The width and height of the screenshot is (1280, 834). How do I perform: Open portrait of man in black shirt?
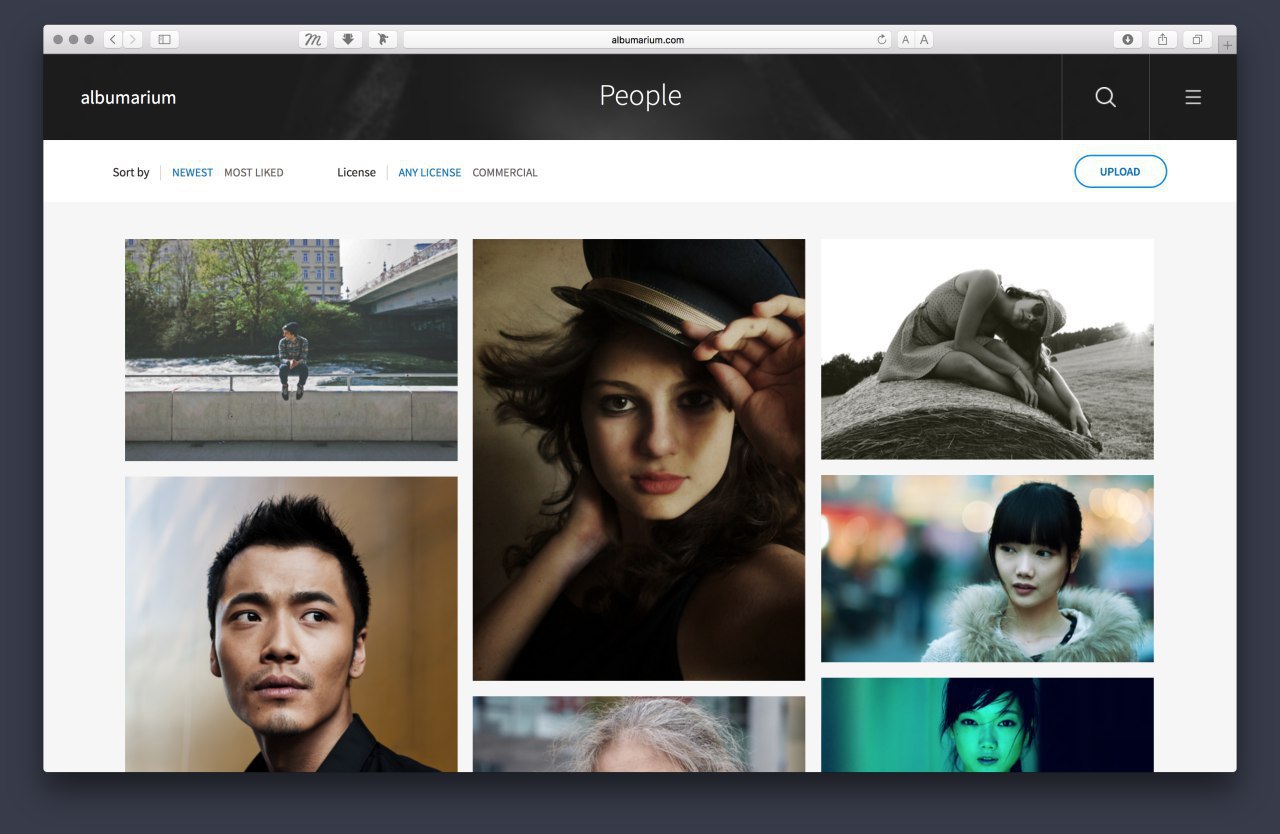coord(291,624)
